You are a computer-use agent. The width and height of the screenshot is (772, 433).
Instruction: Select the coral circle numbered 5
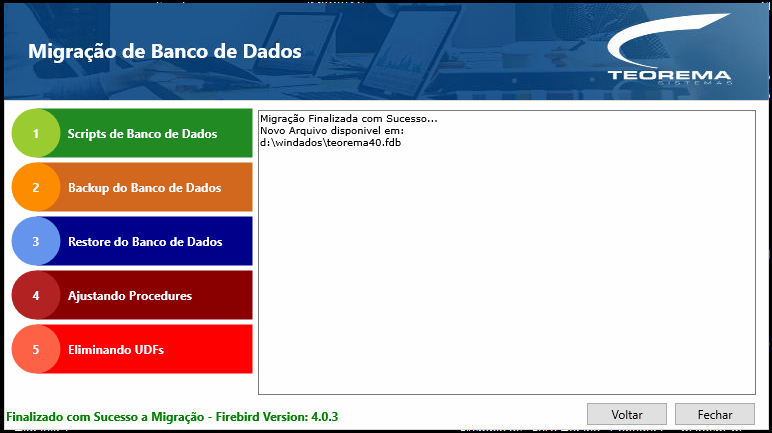pyautogui.click(x=36, y=350)
